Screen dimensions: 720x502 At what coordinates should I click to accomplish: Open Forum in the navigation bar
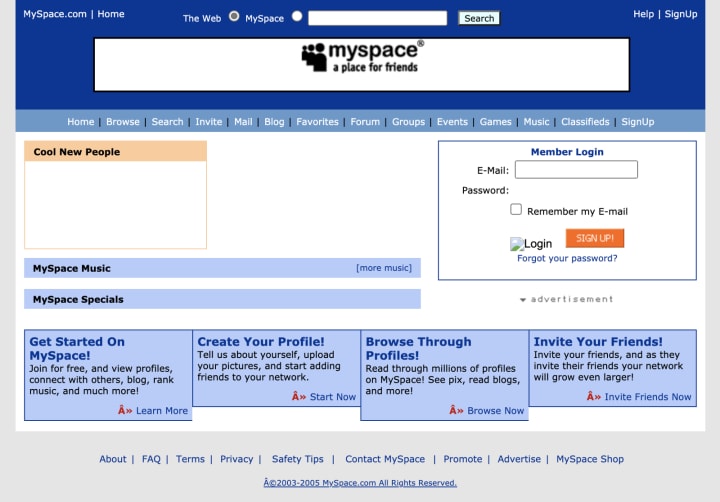[365, 122]
